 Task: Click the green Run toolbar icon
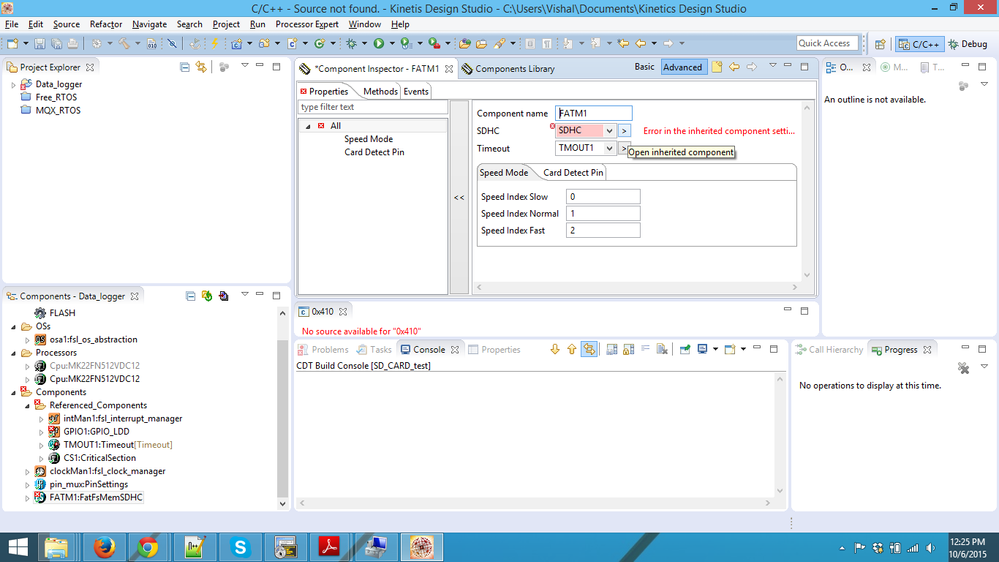[378, 43]
